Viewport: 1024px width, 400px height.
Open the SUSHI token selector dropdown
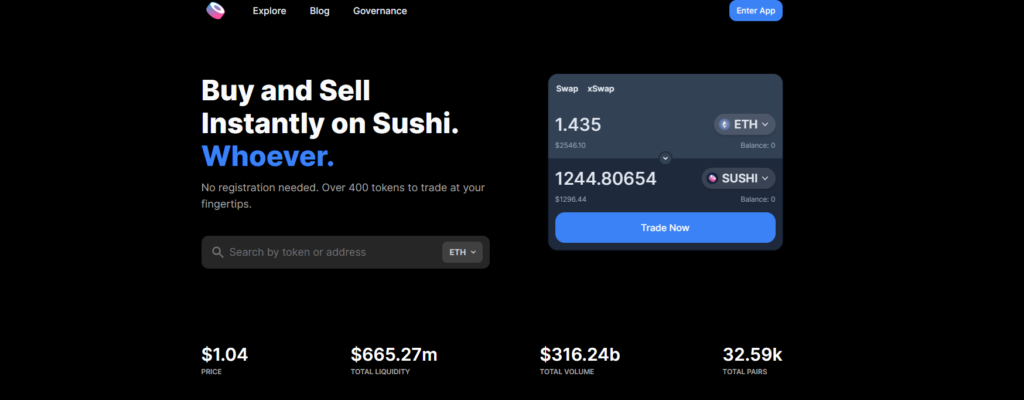739,178
